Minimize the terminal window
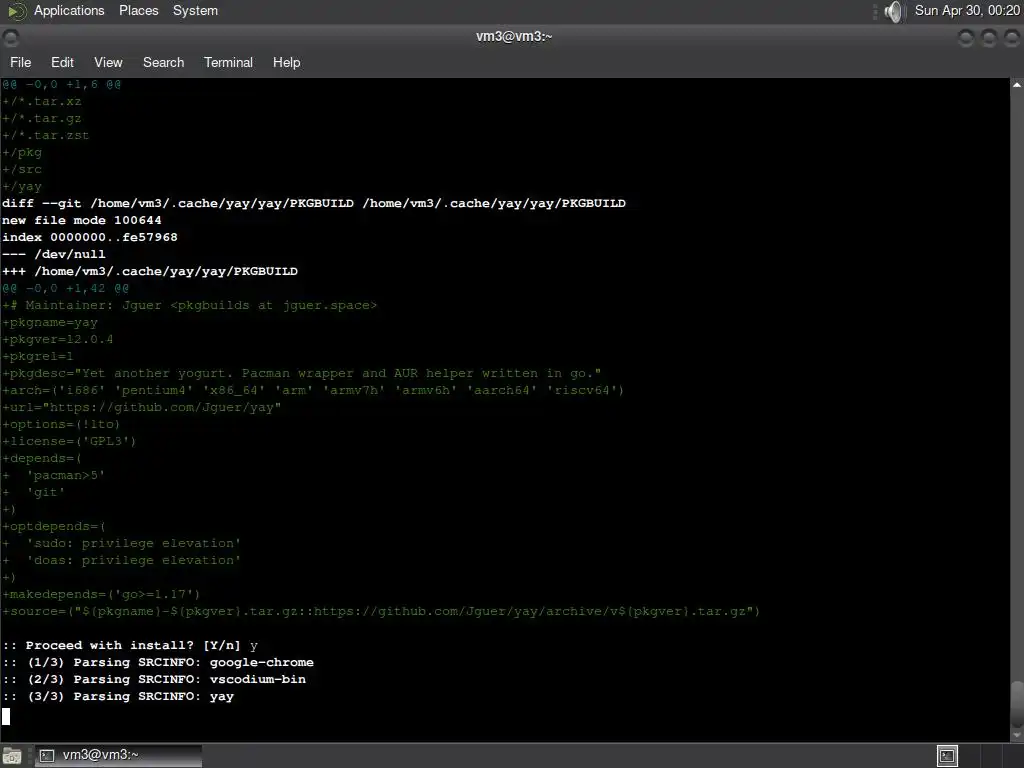The height and width of the screenshot is (768, 1024). (966, 38)
